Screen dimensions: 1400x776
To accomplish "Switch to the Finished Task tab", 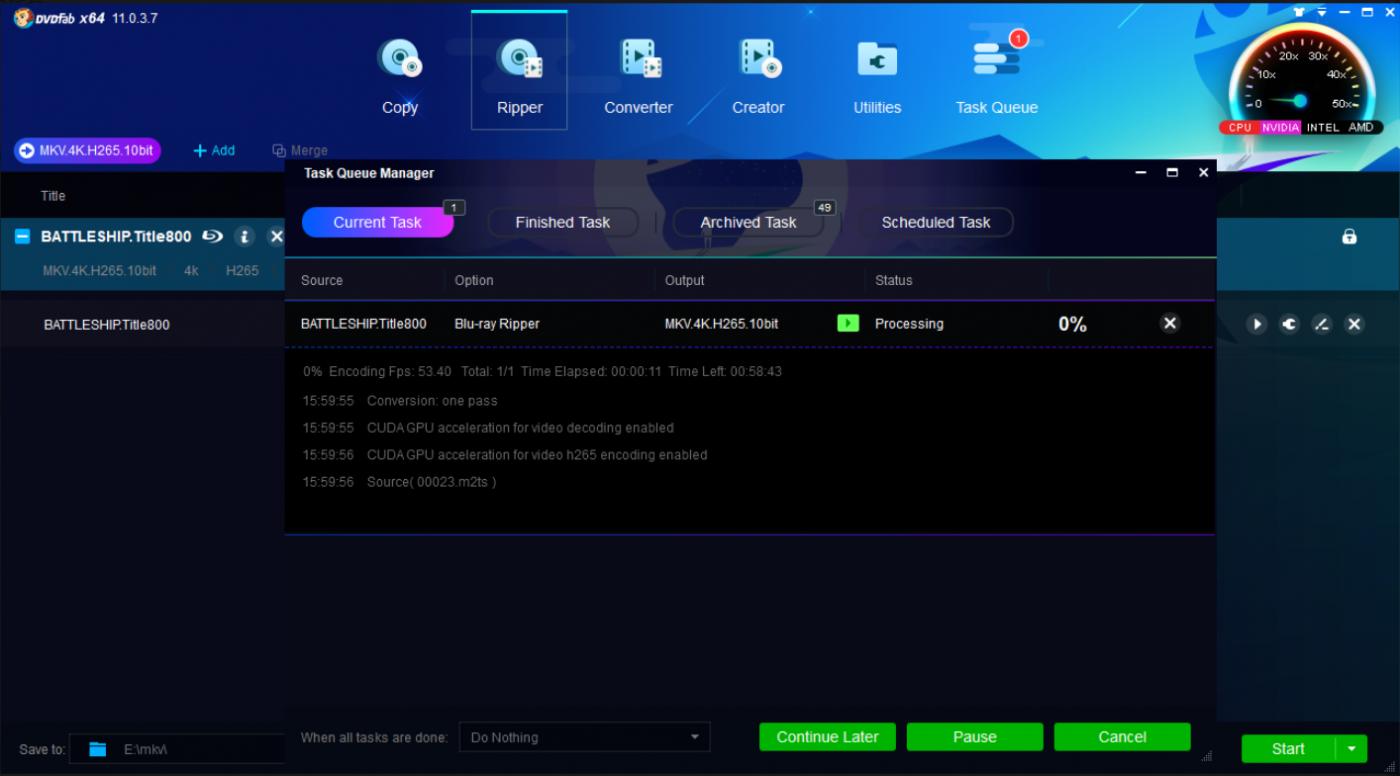I will [562, 222].
